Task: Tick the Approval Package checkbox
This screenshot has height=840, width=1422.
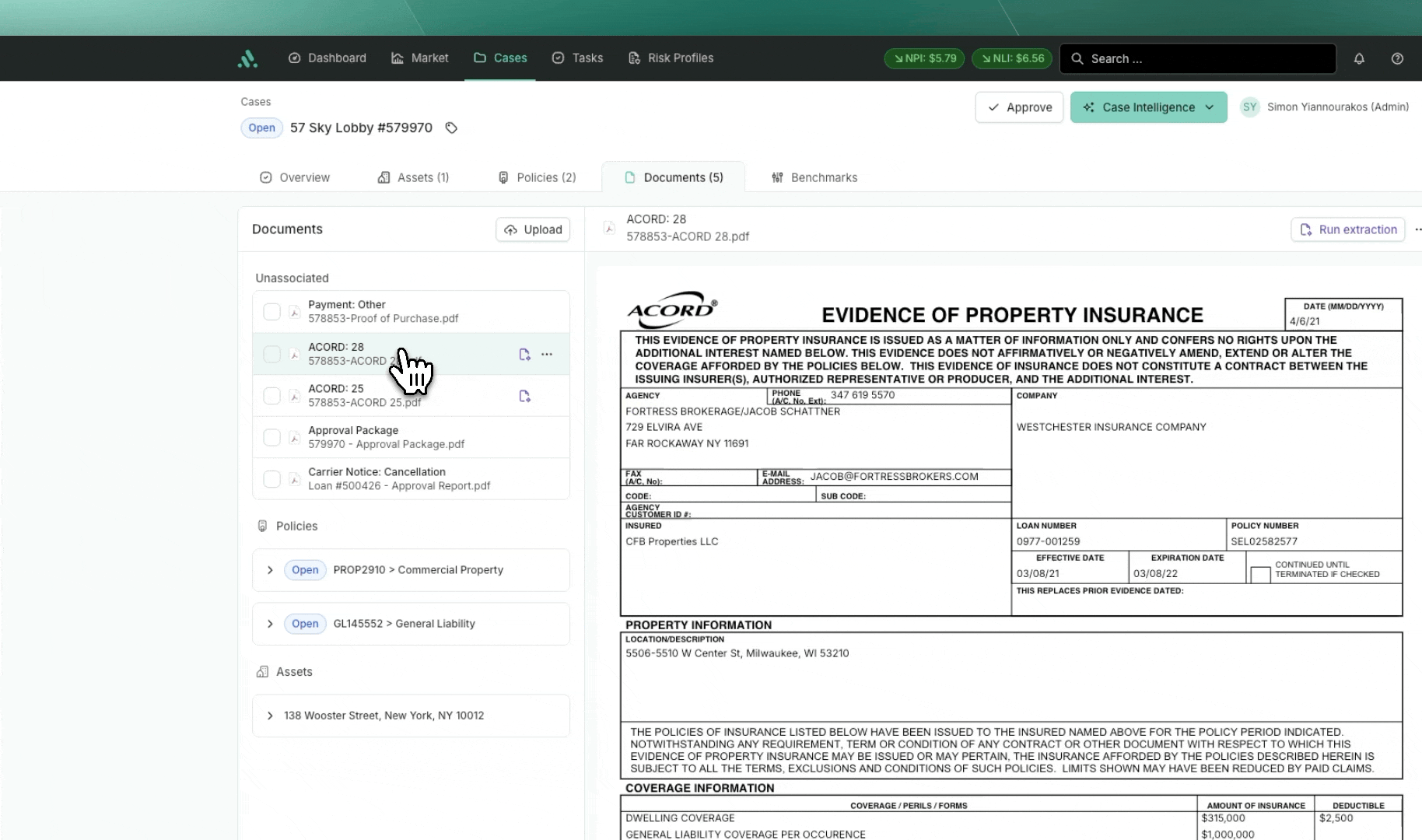Action: click(x=271, y=438)
